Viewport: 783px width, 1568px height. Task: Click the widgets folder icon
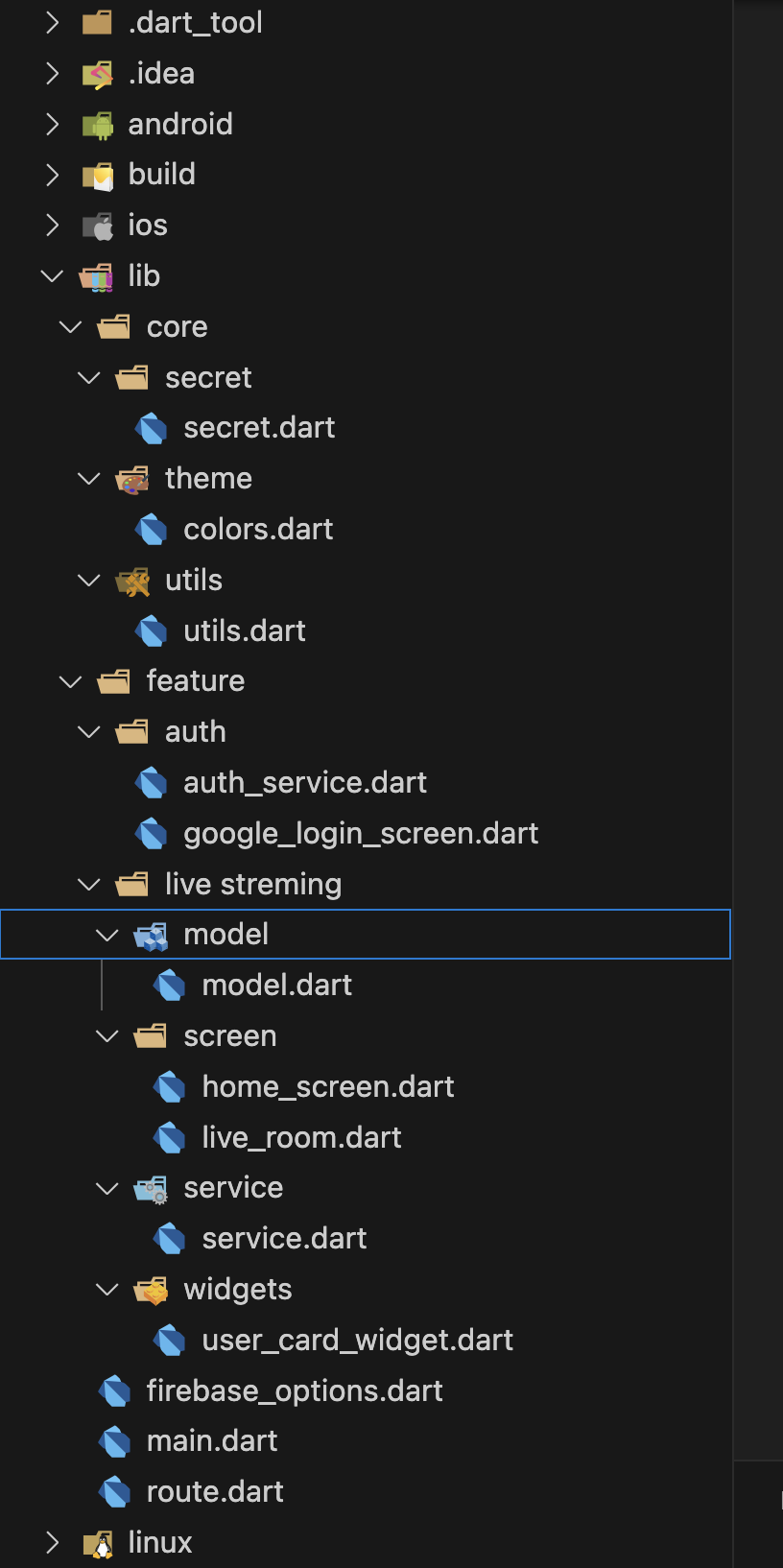click(151, 1291)
